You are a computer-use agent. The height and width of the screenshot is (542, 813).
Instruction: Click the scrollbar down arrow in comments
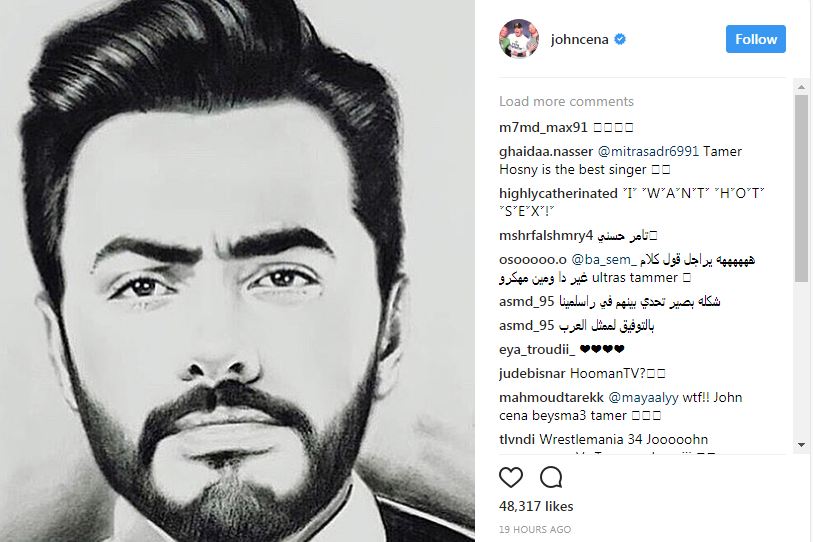(802, 445)
